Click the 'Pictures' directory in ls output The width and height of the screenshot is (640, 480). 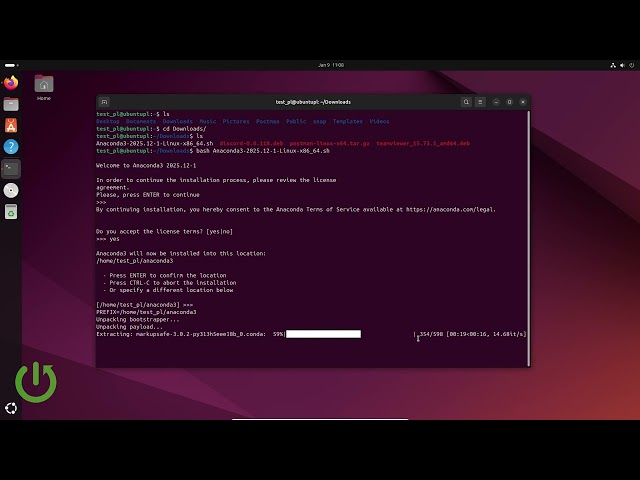(236, 121)
